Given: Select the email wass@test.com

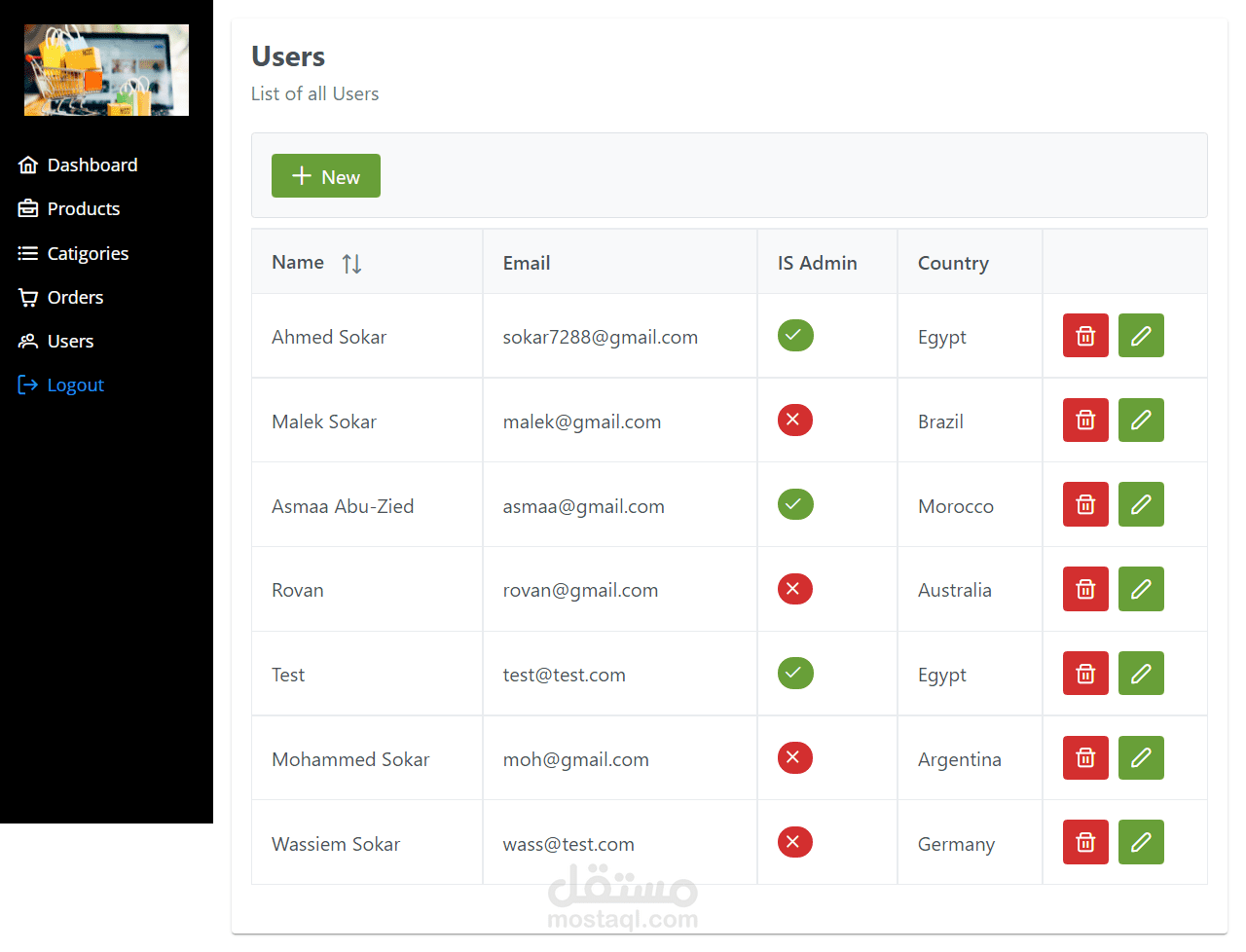Looking at the screenshot, I should click(x=568, y=844).
